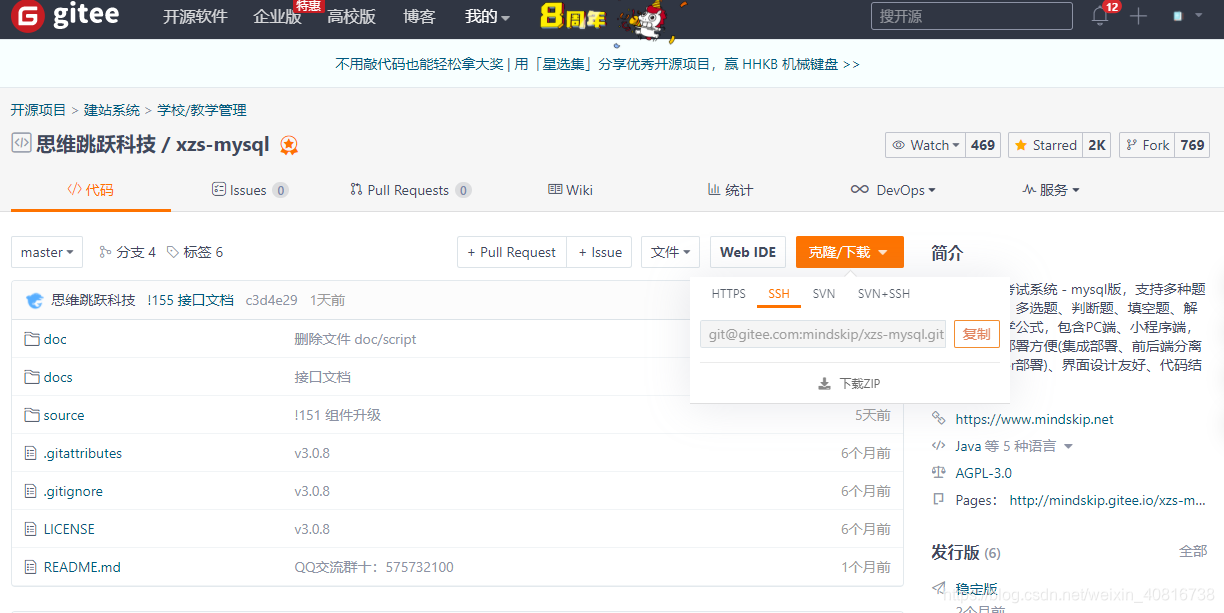The height and width of the screenshot is (613, 1224).
Task: Select the HTTPS clone tab
Action: pos(728,294)
